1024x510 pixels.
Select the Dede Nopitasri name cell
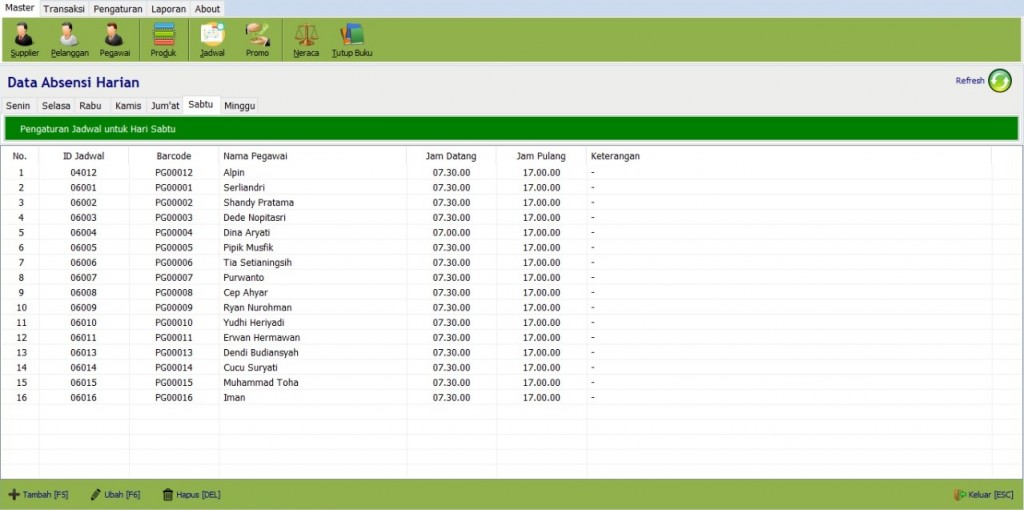313,217
